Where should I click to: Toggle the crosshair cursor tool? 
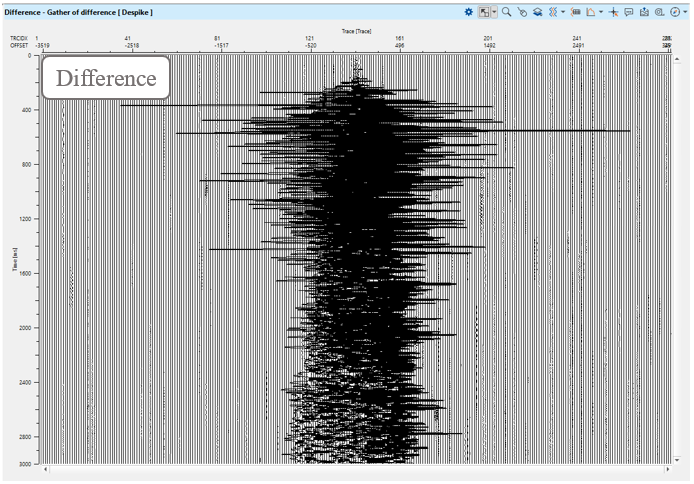(613, 12)
